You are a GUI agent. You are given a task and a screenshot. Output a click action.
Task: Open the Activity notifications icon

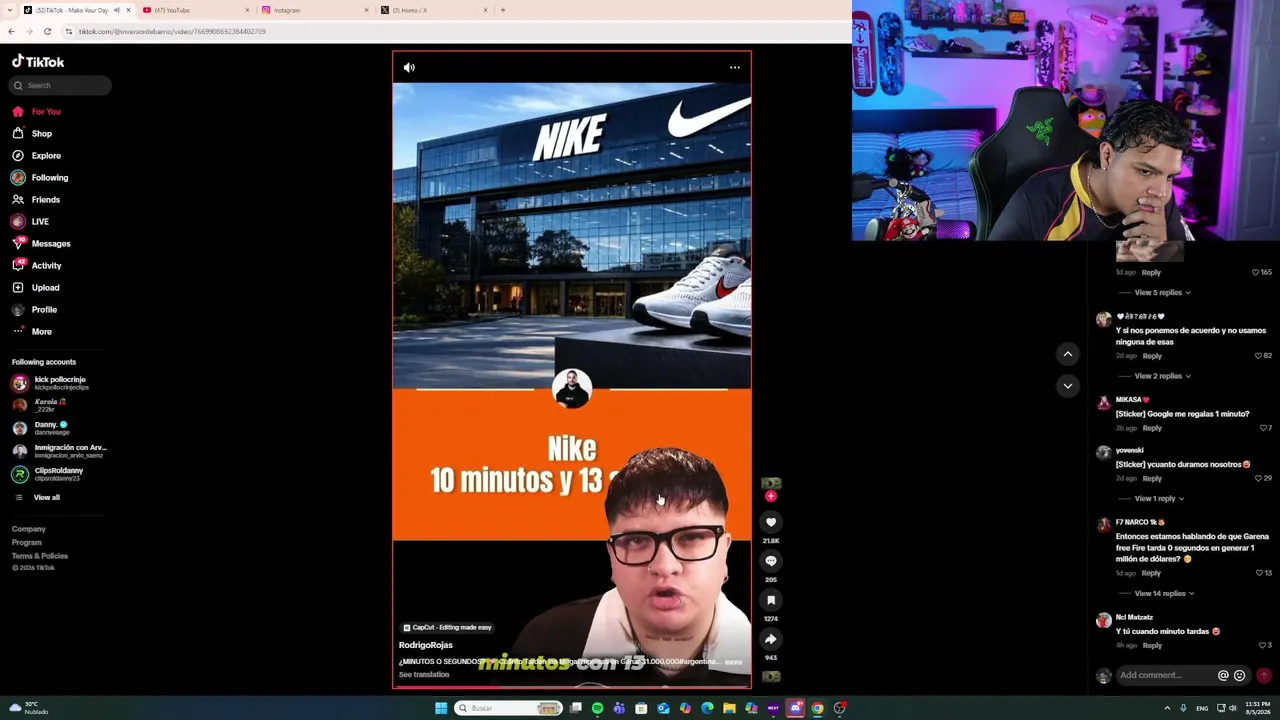(18, 265)
